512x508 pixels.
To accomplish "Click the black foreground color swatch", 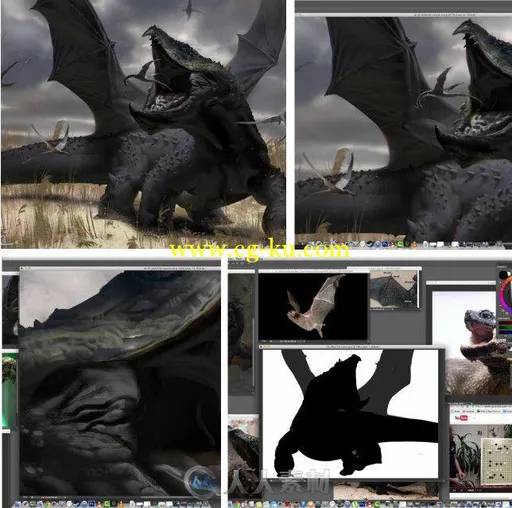I will point(504,275).
